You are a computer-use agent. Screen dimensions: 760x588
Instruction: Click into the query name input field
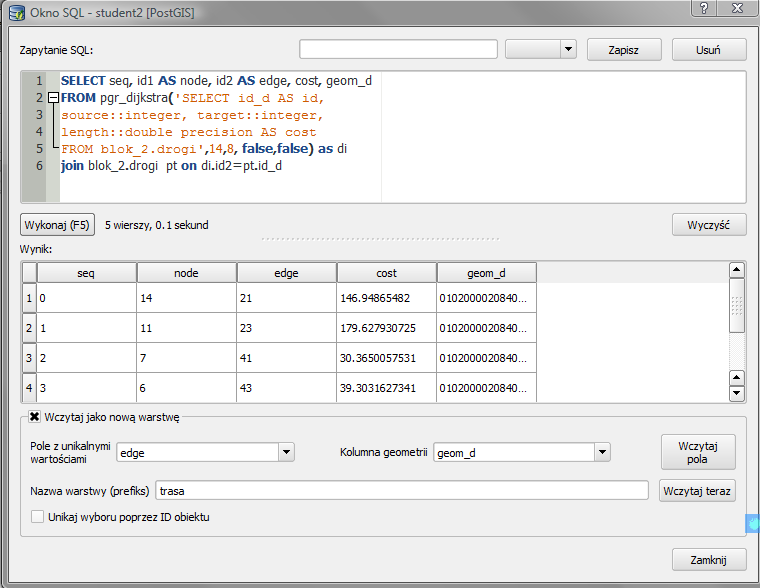click(398, 49)
